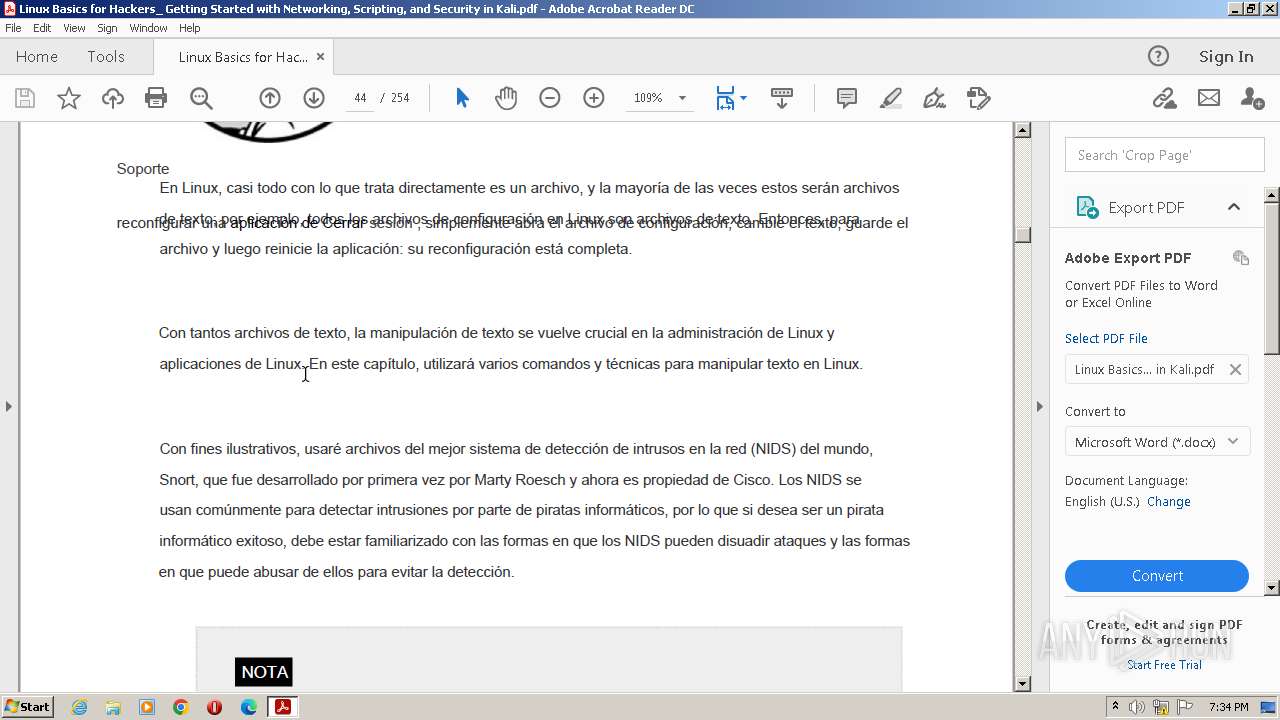Click Select PDF File link

point(1106,338)
